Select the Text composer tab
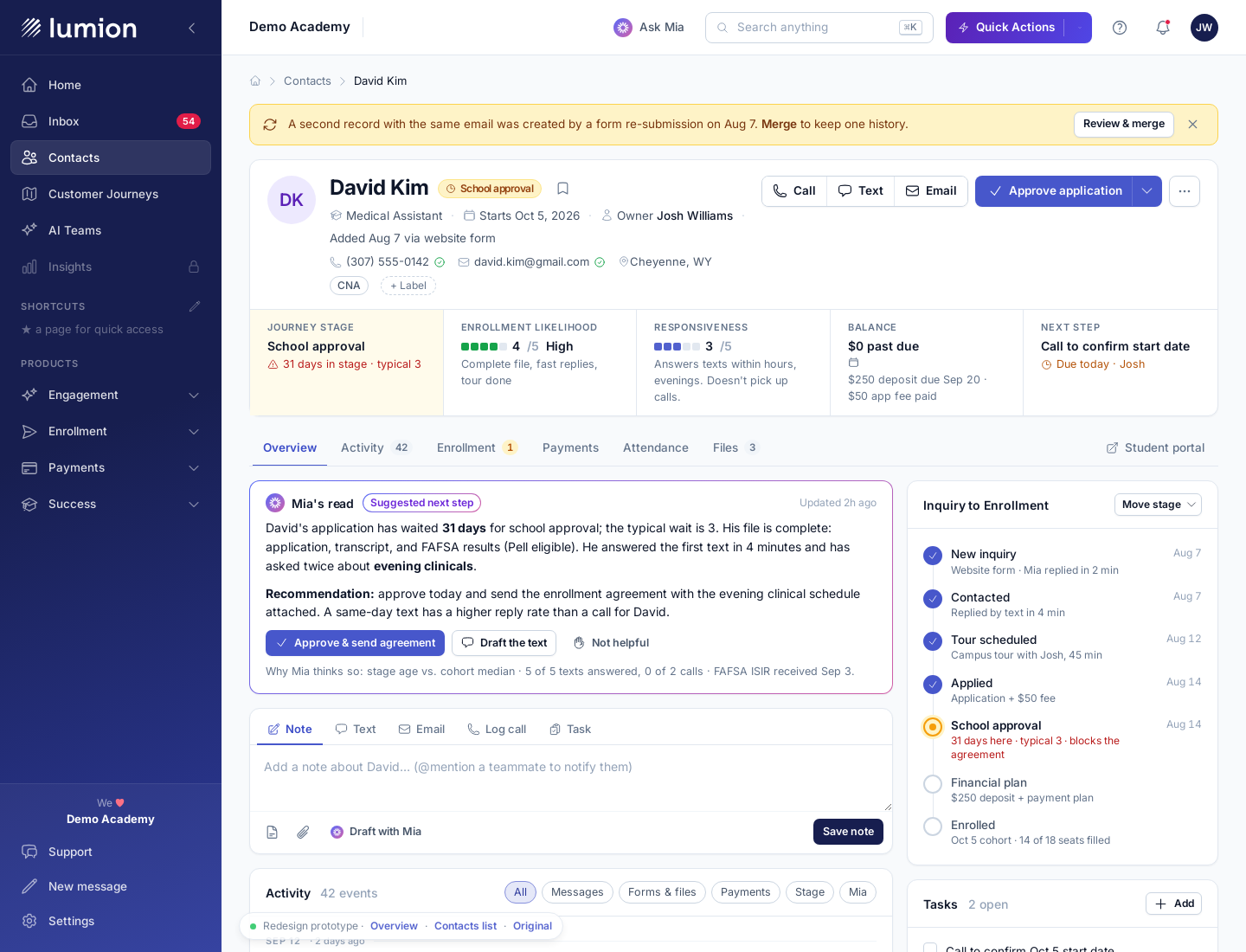This screenshot has width=1246, height=952. (356, 730)
